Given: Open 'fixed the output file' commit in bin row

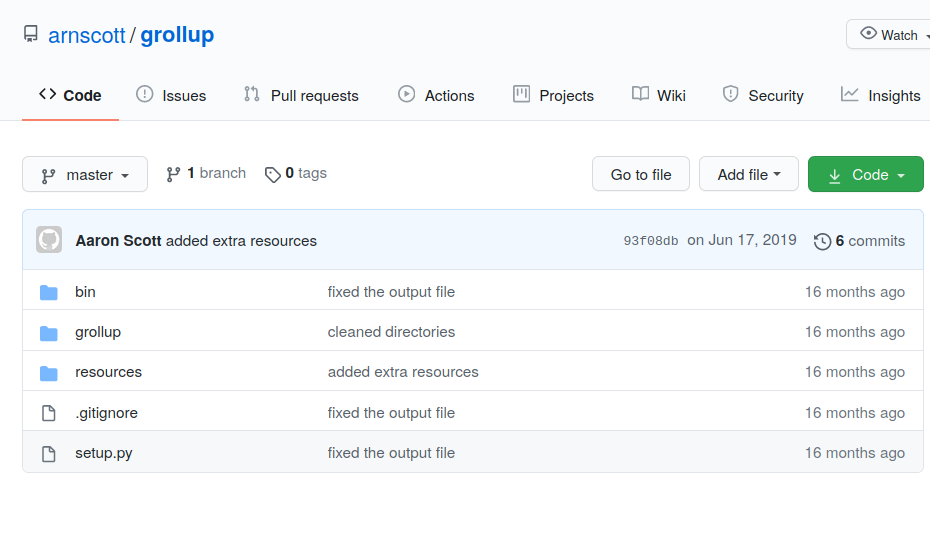Looking at the screenshot, I should (391, 292).
